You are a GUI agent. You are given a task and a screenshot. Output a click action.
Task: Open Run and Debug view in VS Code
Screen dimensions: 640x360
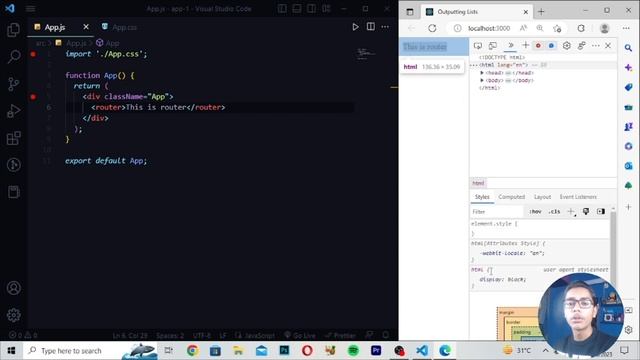13,111
